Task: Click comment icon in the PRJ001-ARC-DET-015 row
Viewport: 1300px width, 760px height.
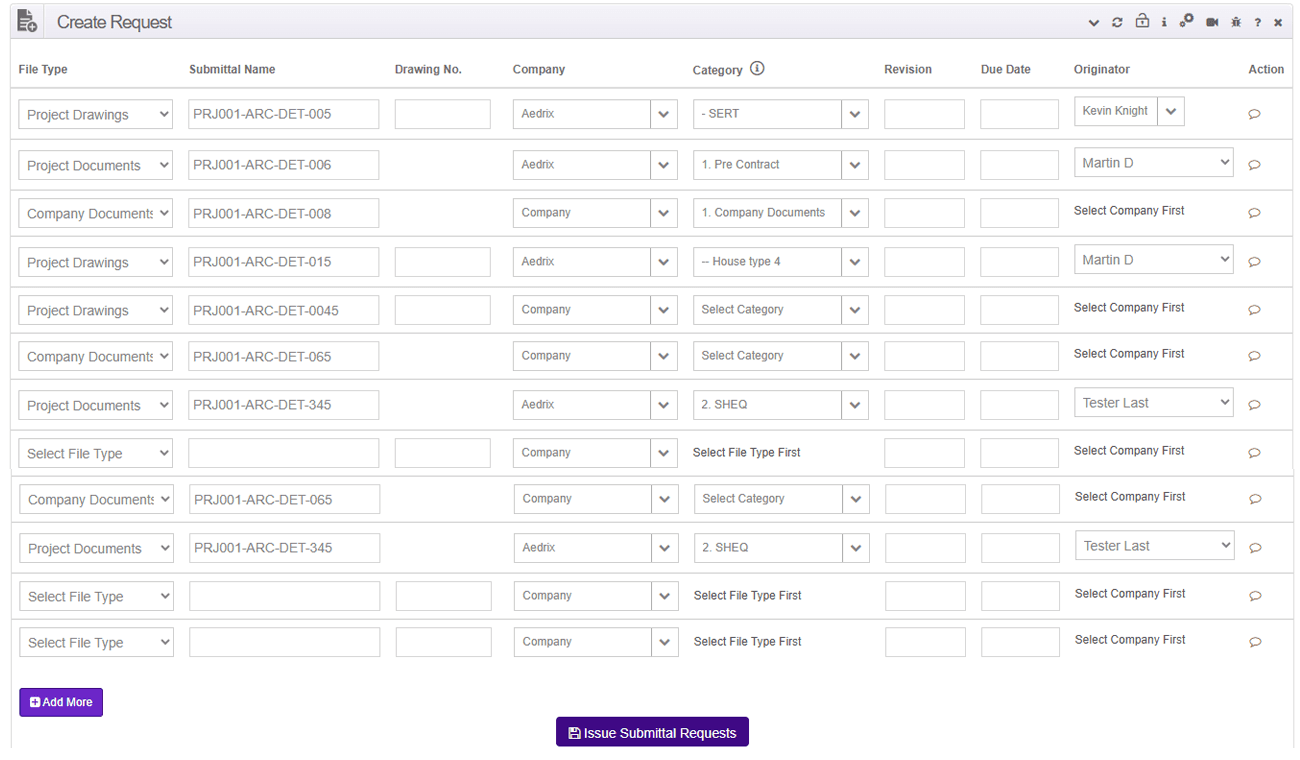Action: pyautogui.click(x=1254, y=262)
